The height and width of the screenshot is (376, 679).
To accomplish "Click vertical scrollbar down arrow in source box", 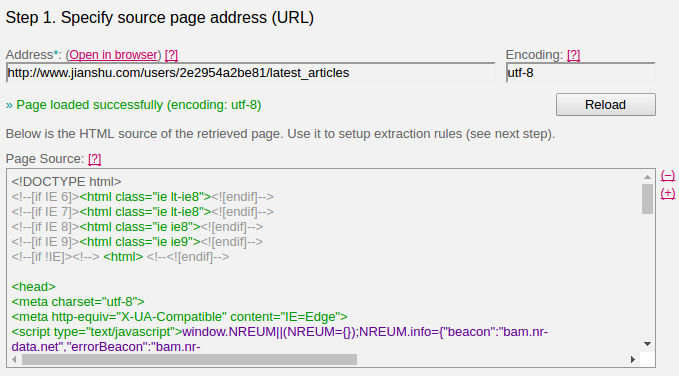I will pyautogui.click(x=647, y=344).
